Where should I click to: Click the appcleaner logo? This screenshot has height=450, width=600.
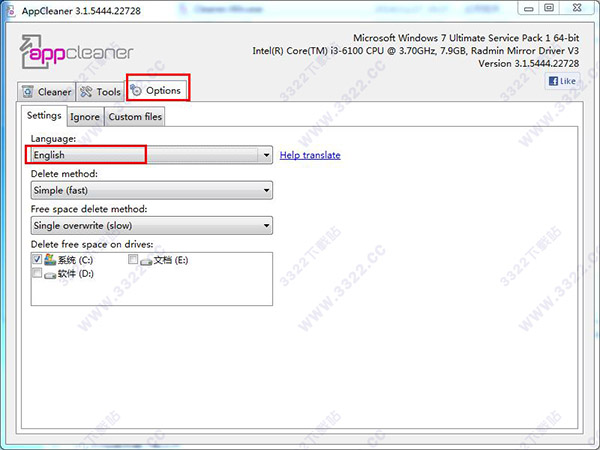point(77,52)
